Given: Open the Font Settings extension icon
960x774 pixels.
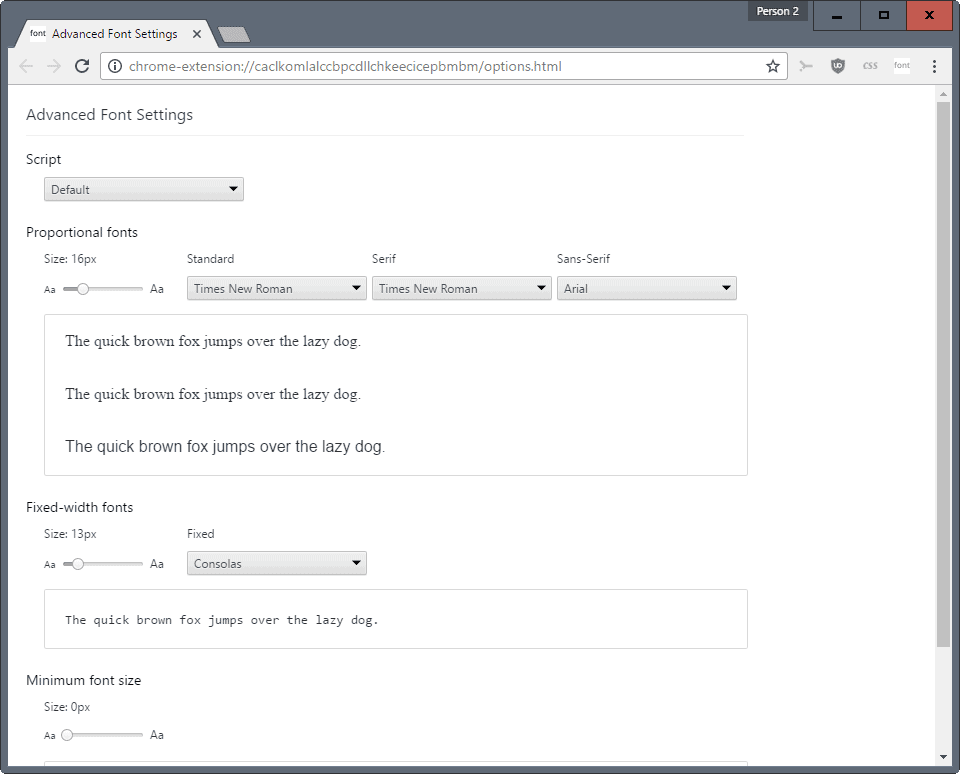Looking at the screenshot, I should [902, 65].
